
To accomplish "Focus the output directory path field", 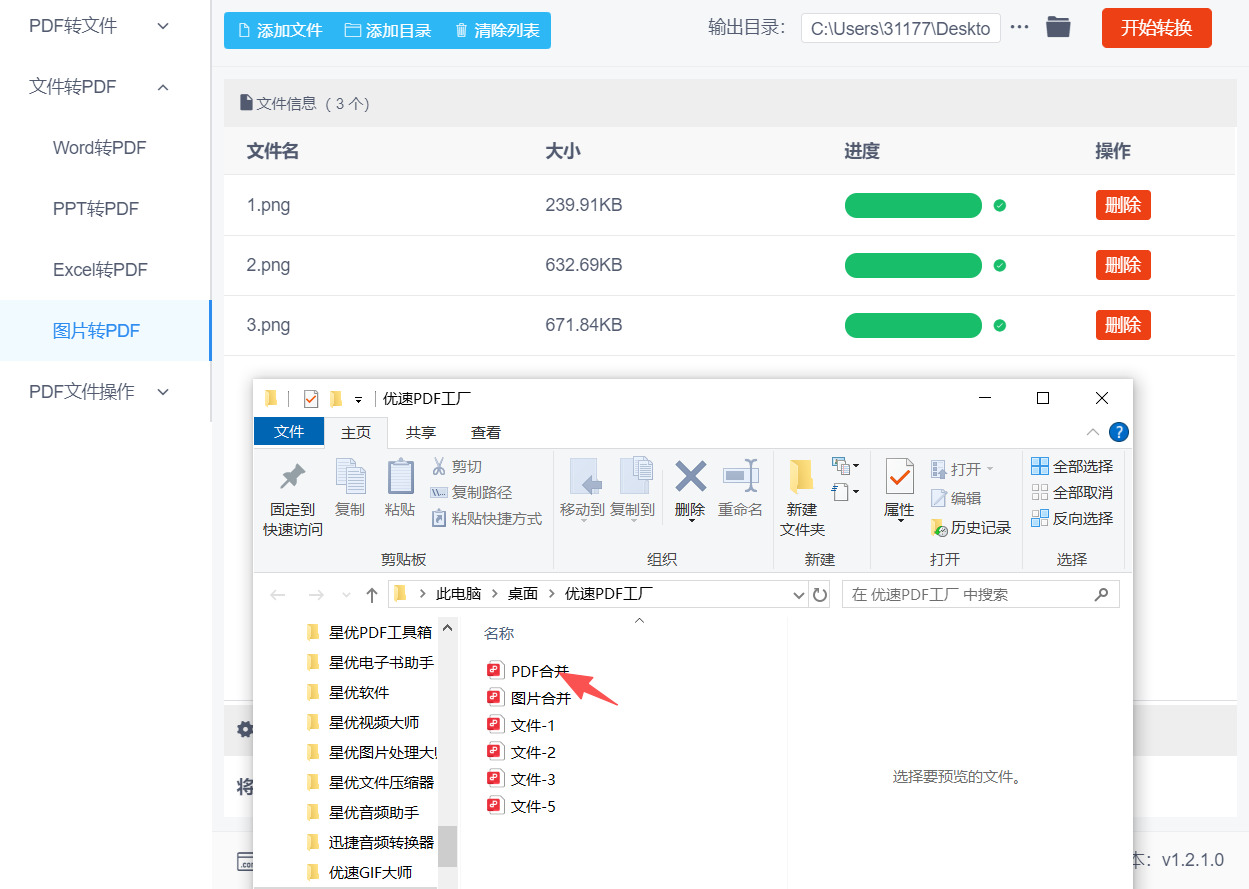I will click(x=900, y=28).
